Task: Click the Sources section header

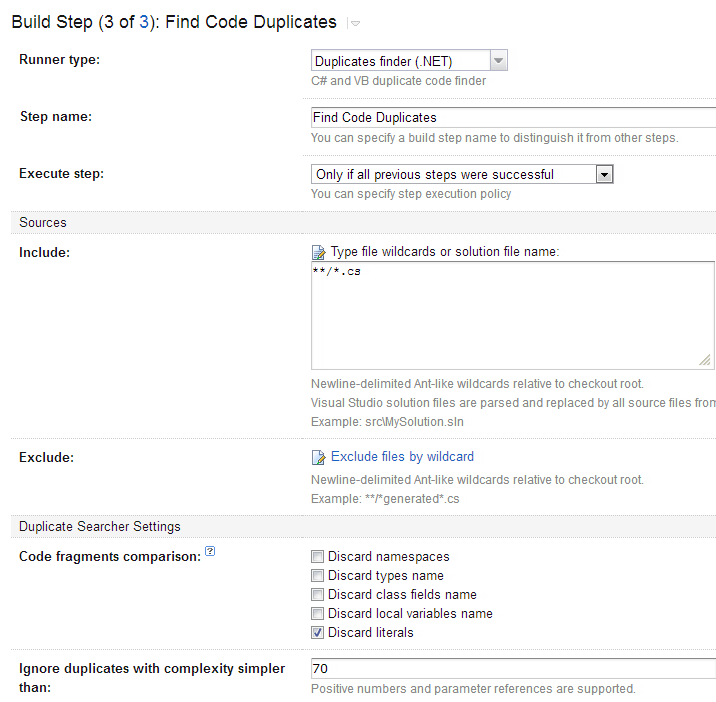Action: coord(43,222)
